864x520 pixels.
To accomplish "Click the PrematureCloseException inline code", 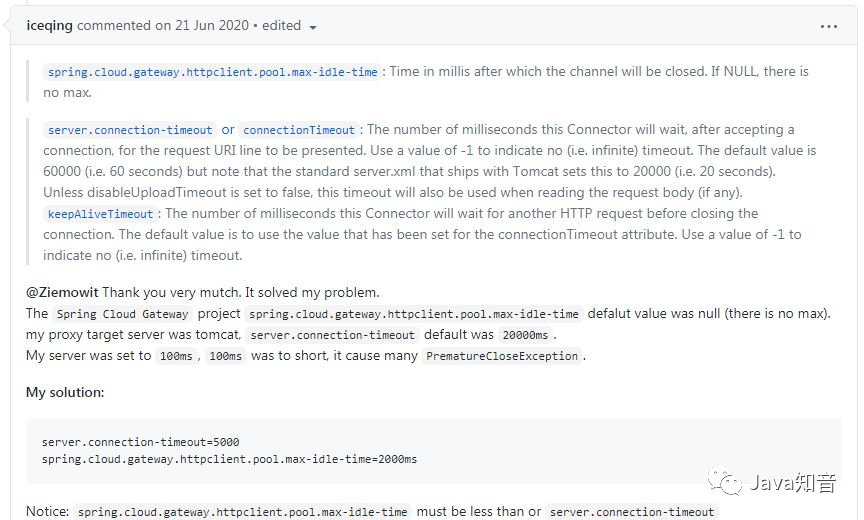I will pos(502,356).
